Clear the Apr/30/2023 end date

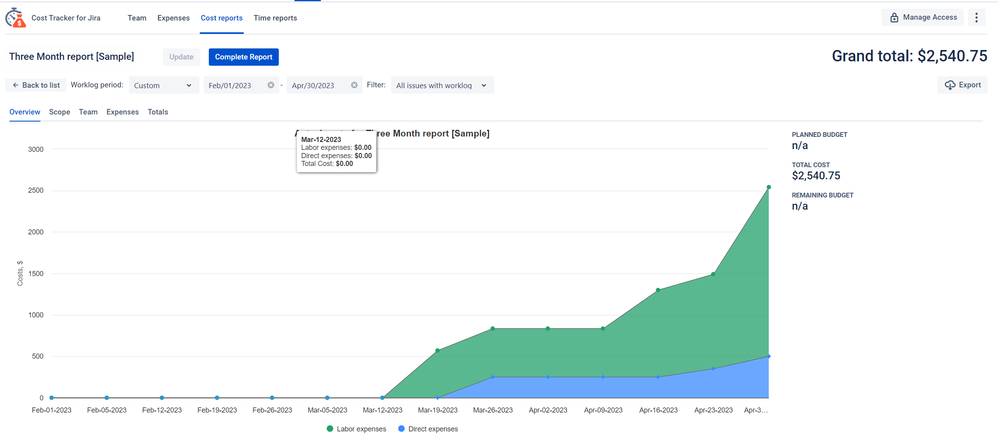(x=354, y=85)
